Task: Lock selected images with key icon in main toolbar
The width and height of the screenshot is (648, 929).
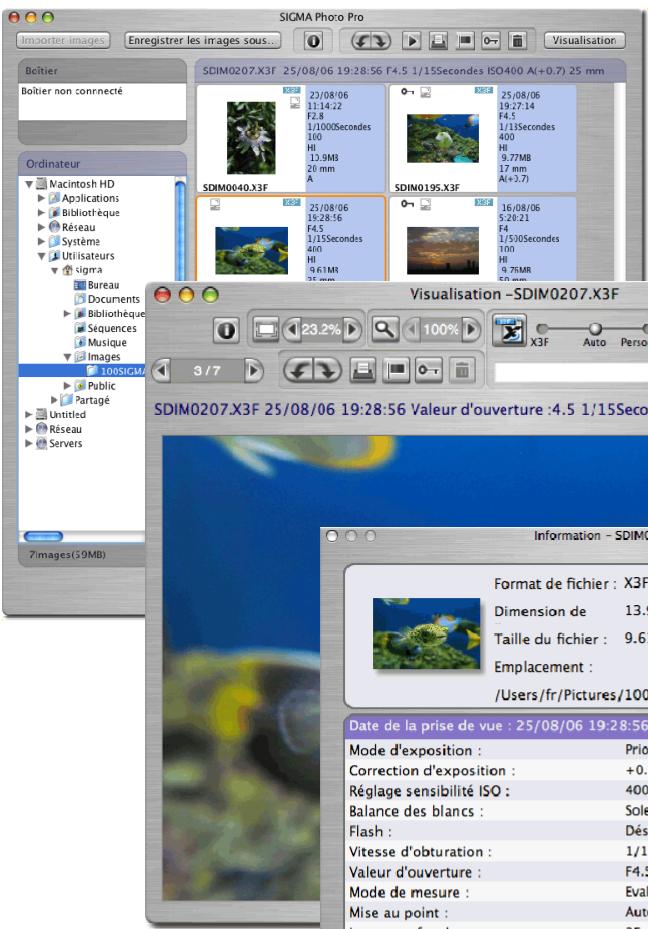Action: [490, 41]
